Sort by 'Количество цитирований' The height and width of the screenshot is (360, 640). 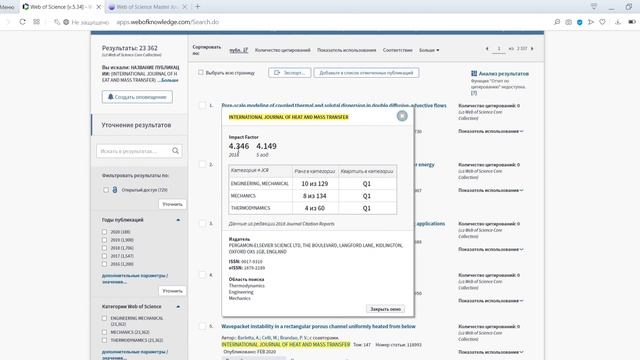[282, 50]
